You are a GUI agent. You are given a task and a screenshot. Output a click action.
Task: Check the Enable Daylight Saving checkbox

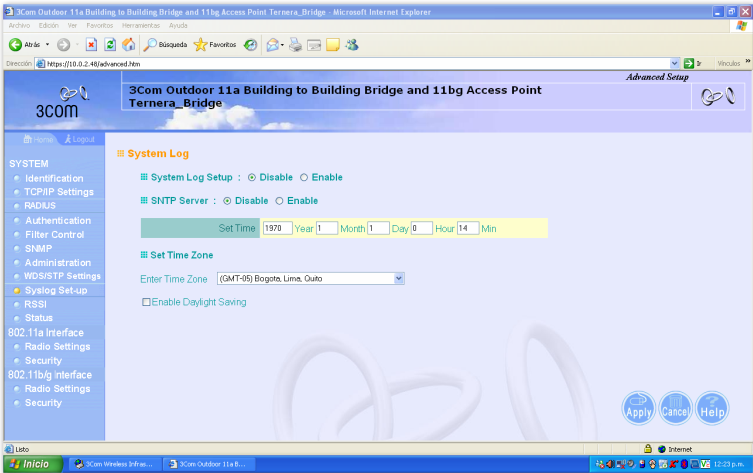[147, 302]
